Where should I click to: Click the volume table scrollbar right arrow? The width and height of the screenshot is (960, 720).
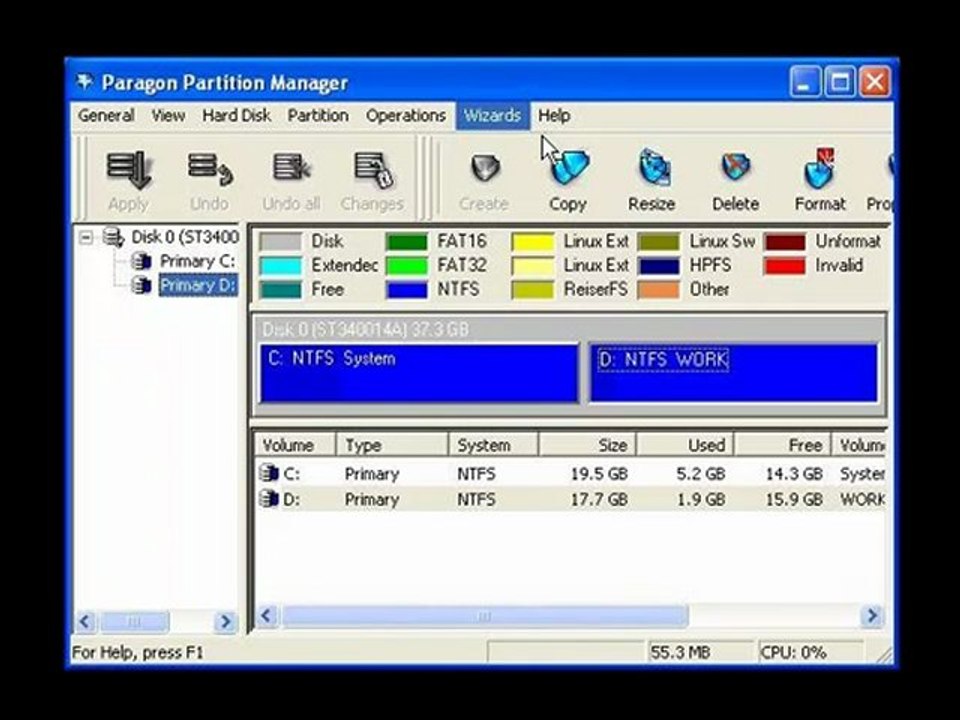click(872, 615)
